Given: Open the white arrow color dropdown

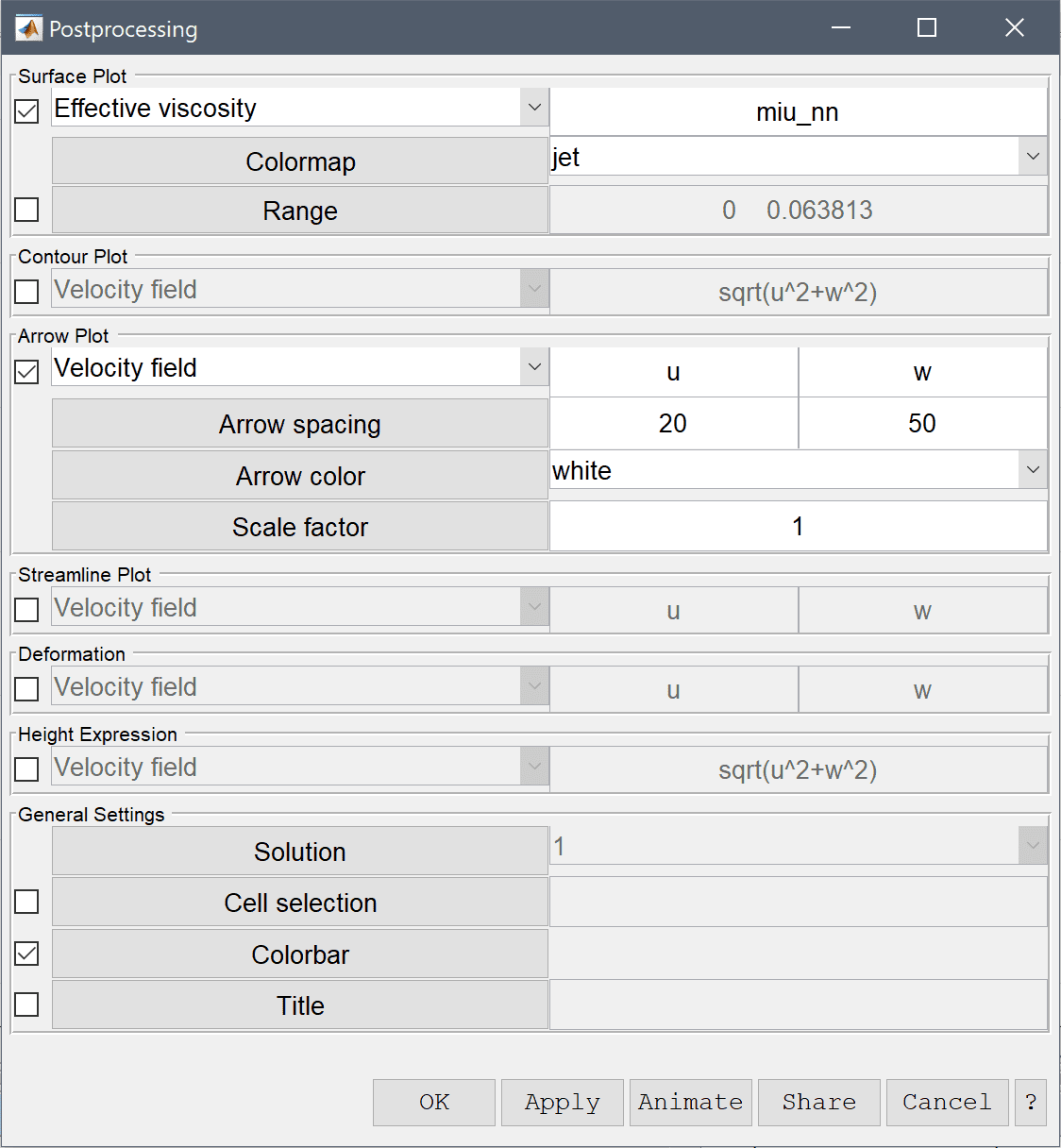Looking at the screenshot, I should (799, 470).
